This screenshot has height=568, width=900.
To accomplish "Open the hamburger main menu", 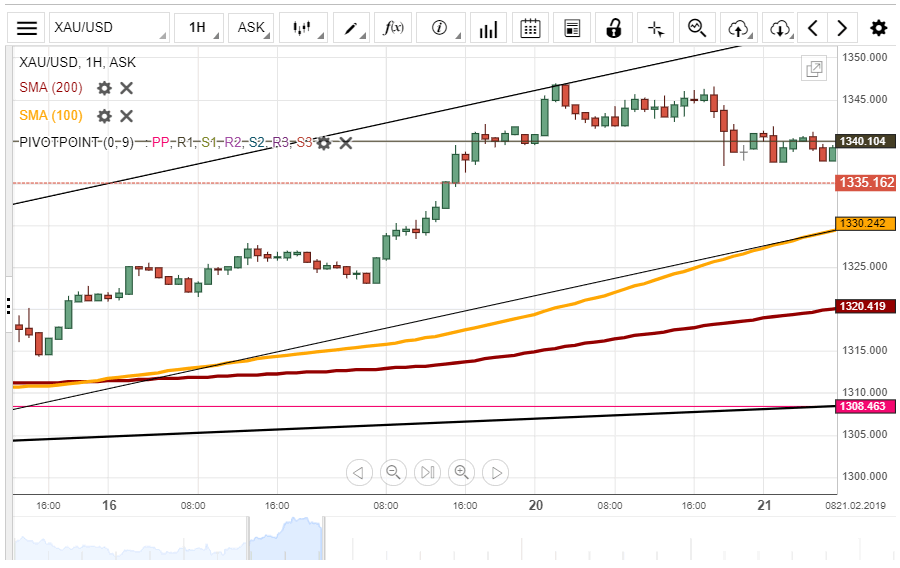I will point(28,28).
